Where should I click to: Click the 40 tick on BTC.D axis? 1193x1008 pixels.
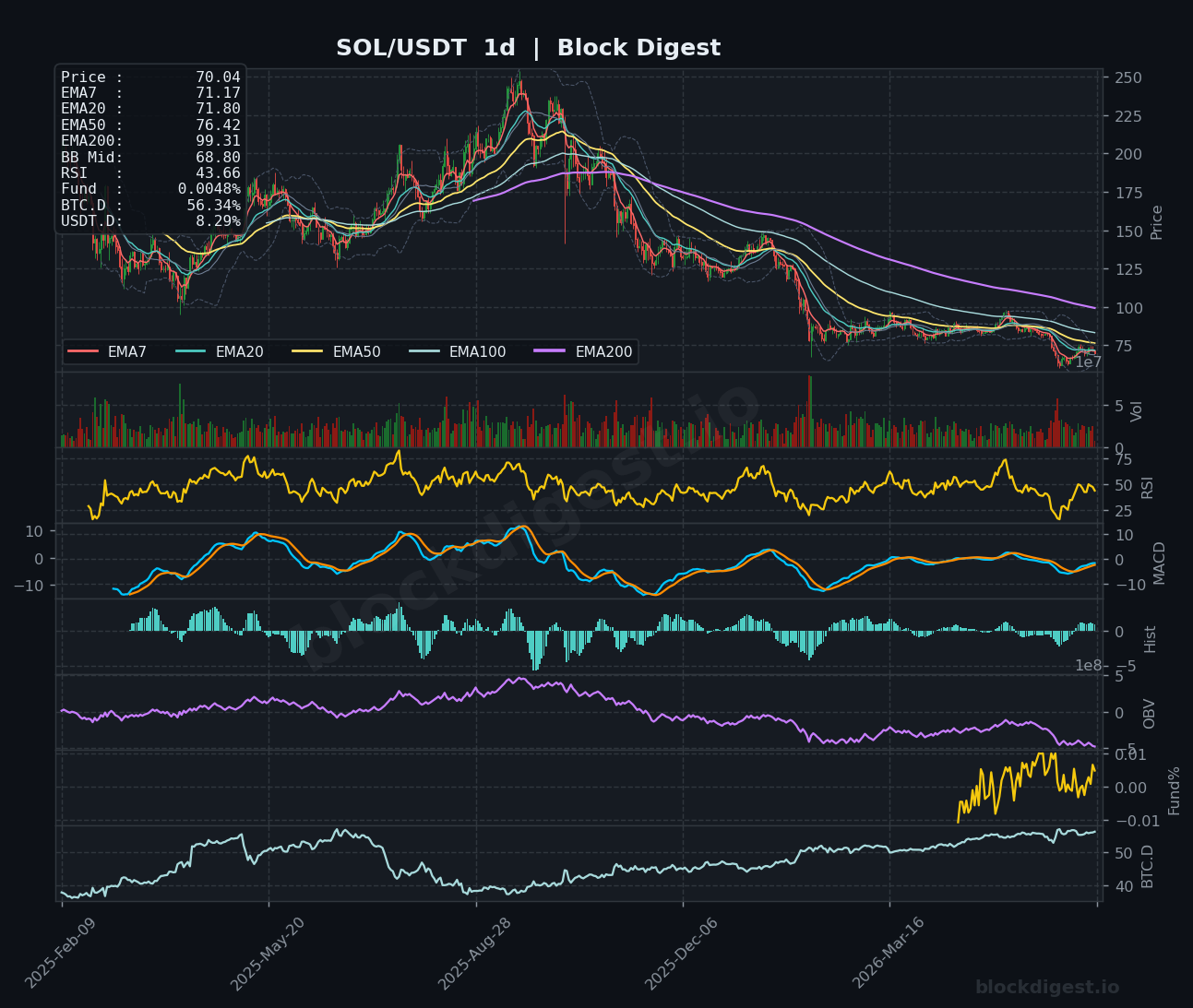[1124, 886]
